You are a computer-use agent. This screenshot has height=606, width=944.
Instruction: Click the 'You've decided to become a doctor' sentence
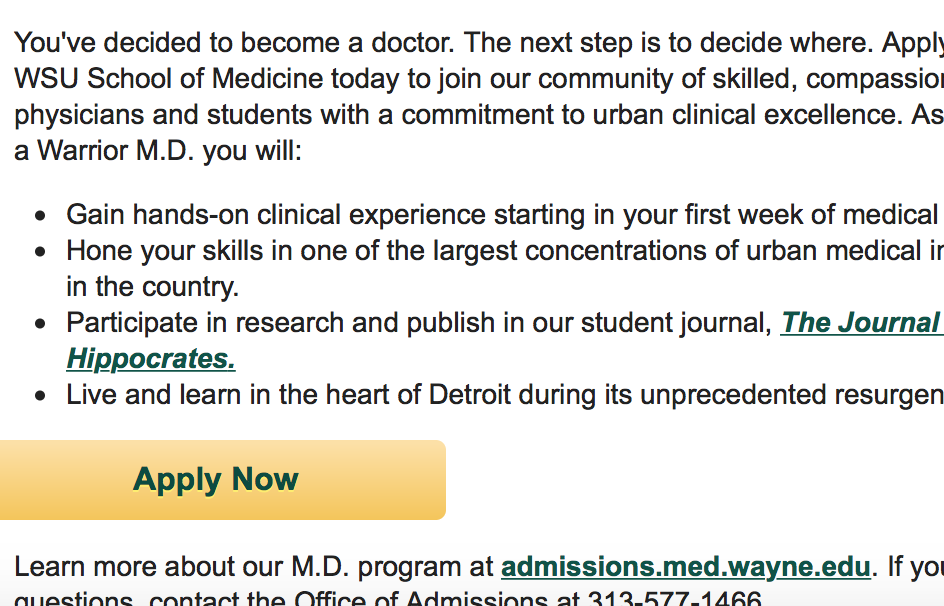coord(234,43)
